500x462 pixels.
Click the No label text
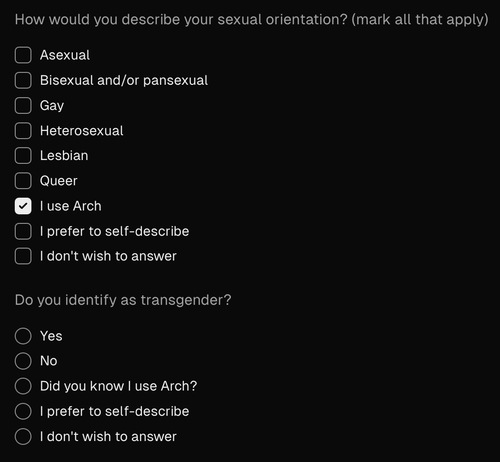(49, 361)
